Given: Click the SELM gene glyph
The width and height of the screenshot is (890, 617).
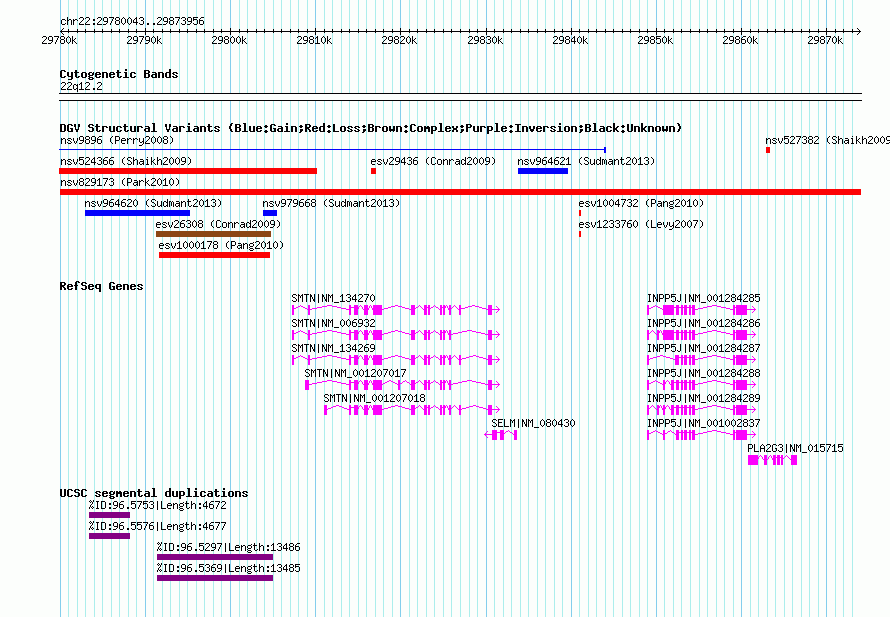Looking at the screenshot, I should point(501,435).
